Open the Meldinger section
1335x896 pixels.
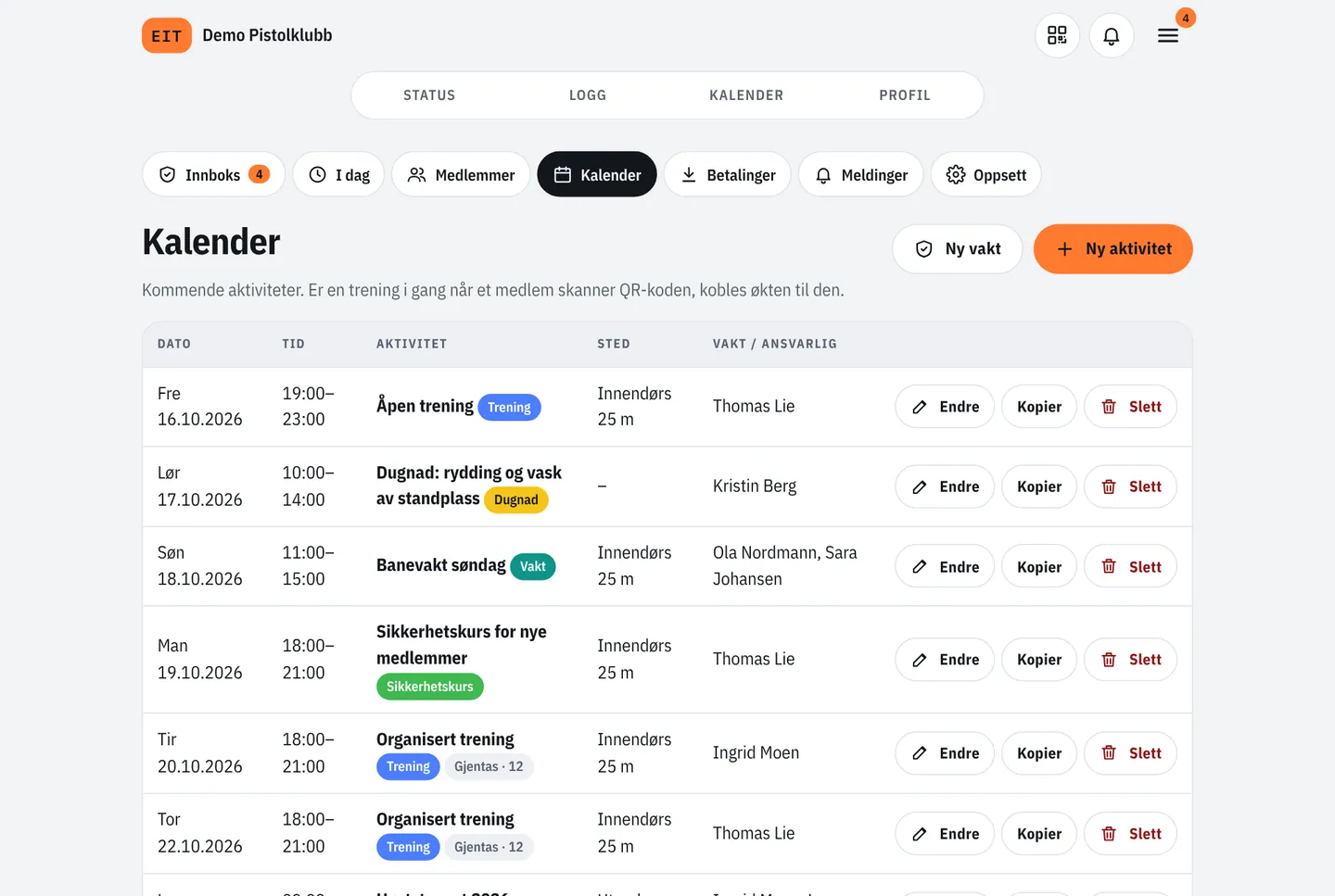tap(861, 174)
